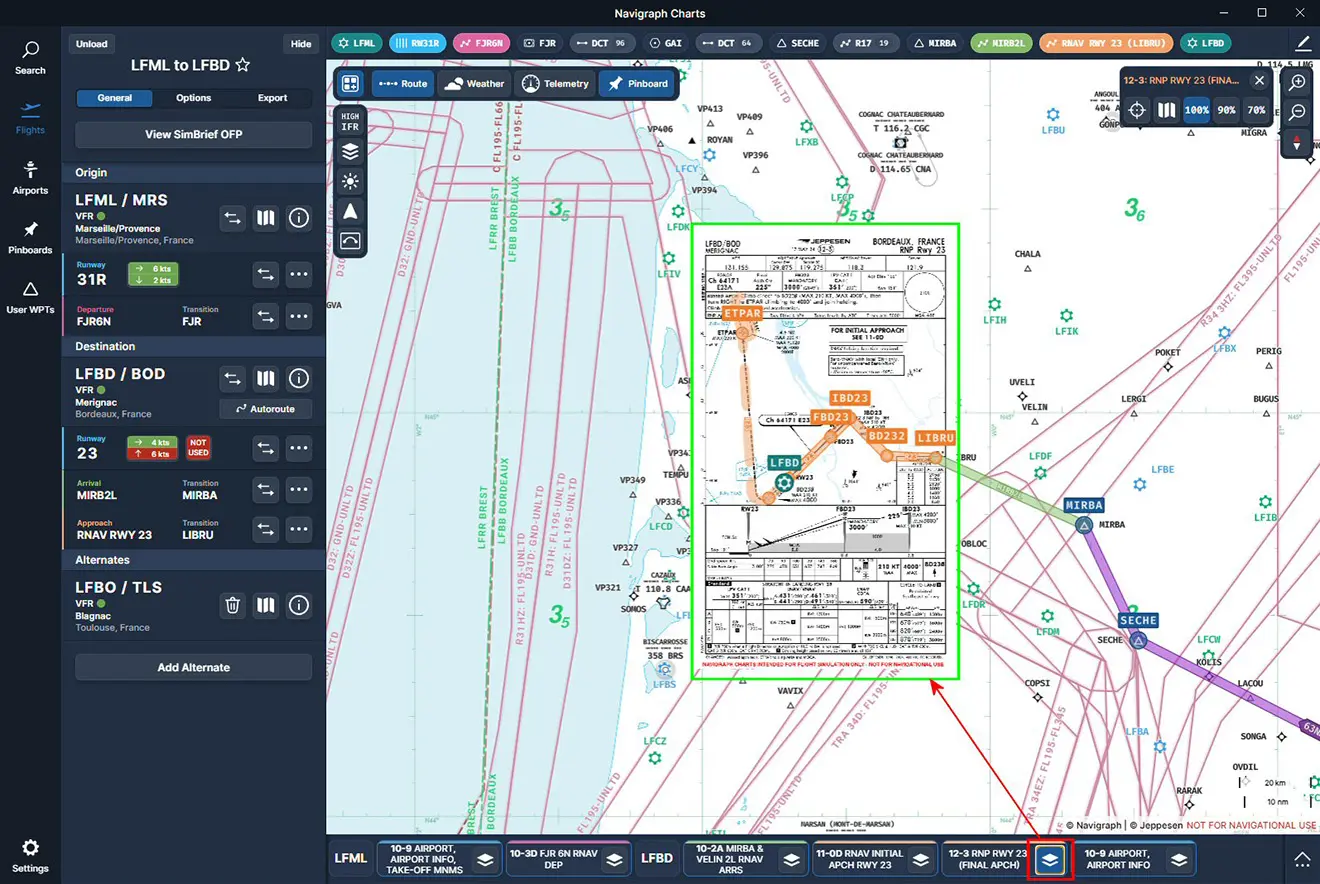The image size is (1320, 884).
Task: Toggle Weather overlay on map
Action: [474, 84]
